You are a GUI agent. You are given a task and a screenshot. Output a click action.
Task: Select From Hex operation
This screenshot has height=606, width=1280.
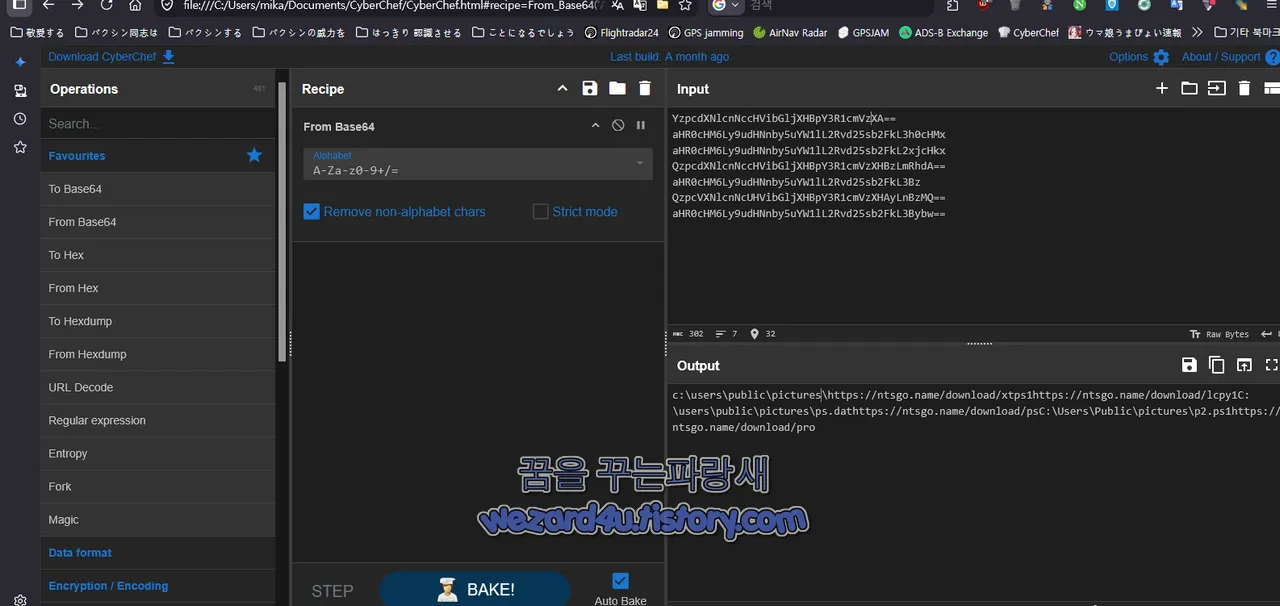(157, 288)
